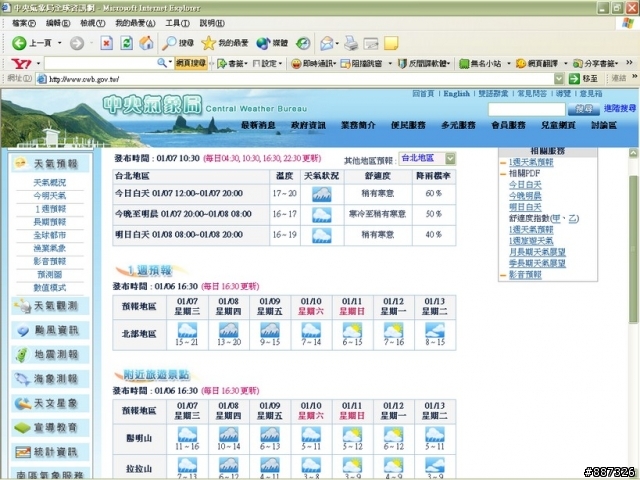Open 天氣觀測 sidebar section

pos(50,306)
